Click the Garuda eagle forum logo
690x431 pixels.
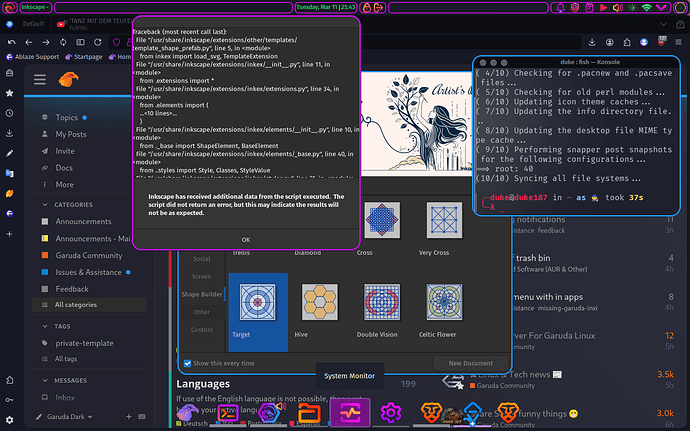[x=68, y=79]
